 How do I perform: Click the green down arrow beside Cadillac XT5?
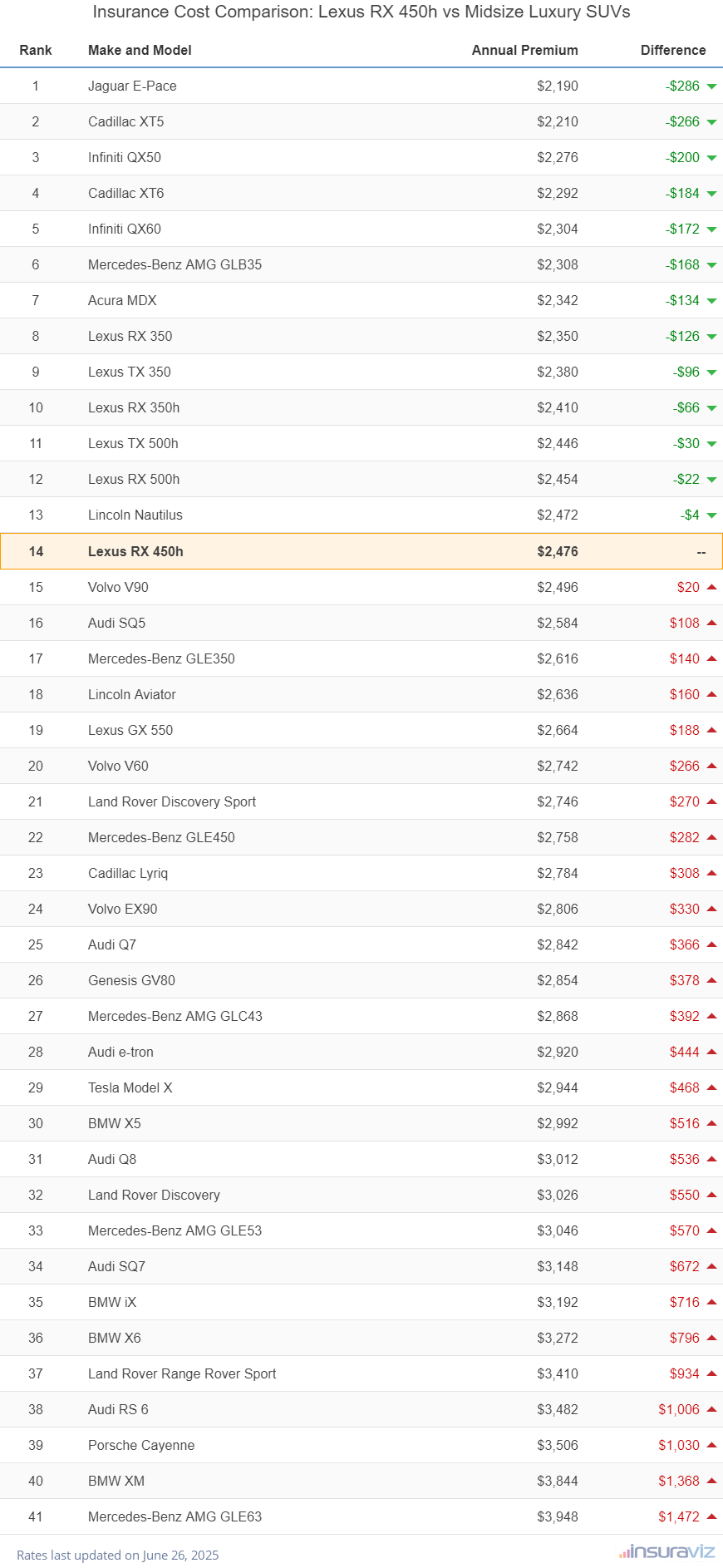pyautogui.click(x=711, y=122)
